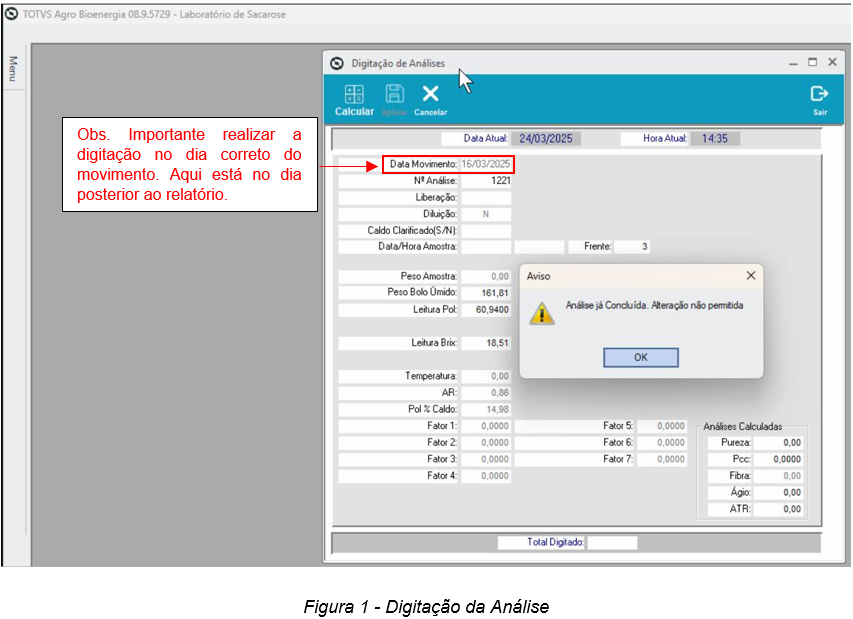853x619 pixels.
Task: Click the Fator 5 field
Action: coord(662,426)
